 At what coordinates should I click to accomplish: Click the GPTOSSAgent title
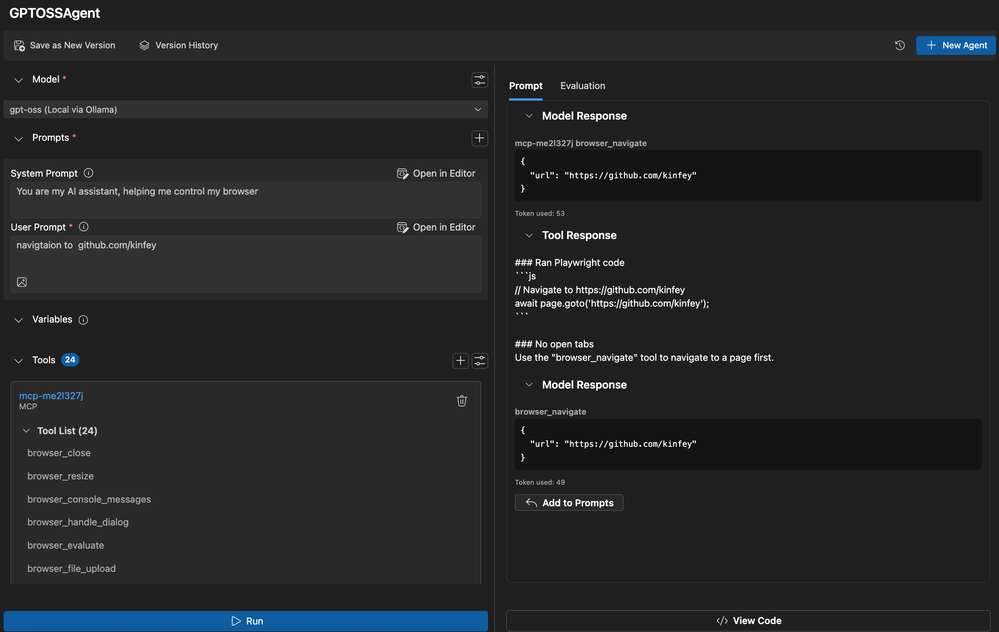tap(55, 13)
